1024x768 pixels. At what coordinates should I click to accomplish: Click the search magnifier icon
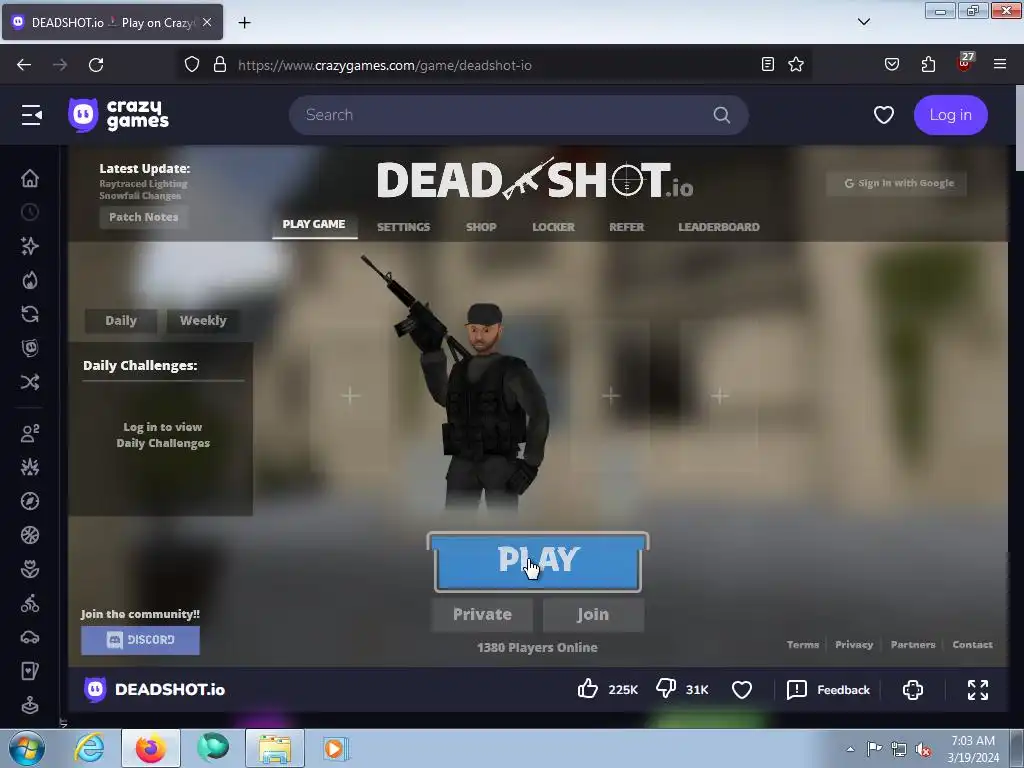click(x=722, y=115)
